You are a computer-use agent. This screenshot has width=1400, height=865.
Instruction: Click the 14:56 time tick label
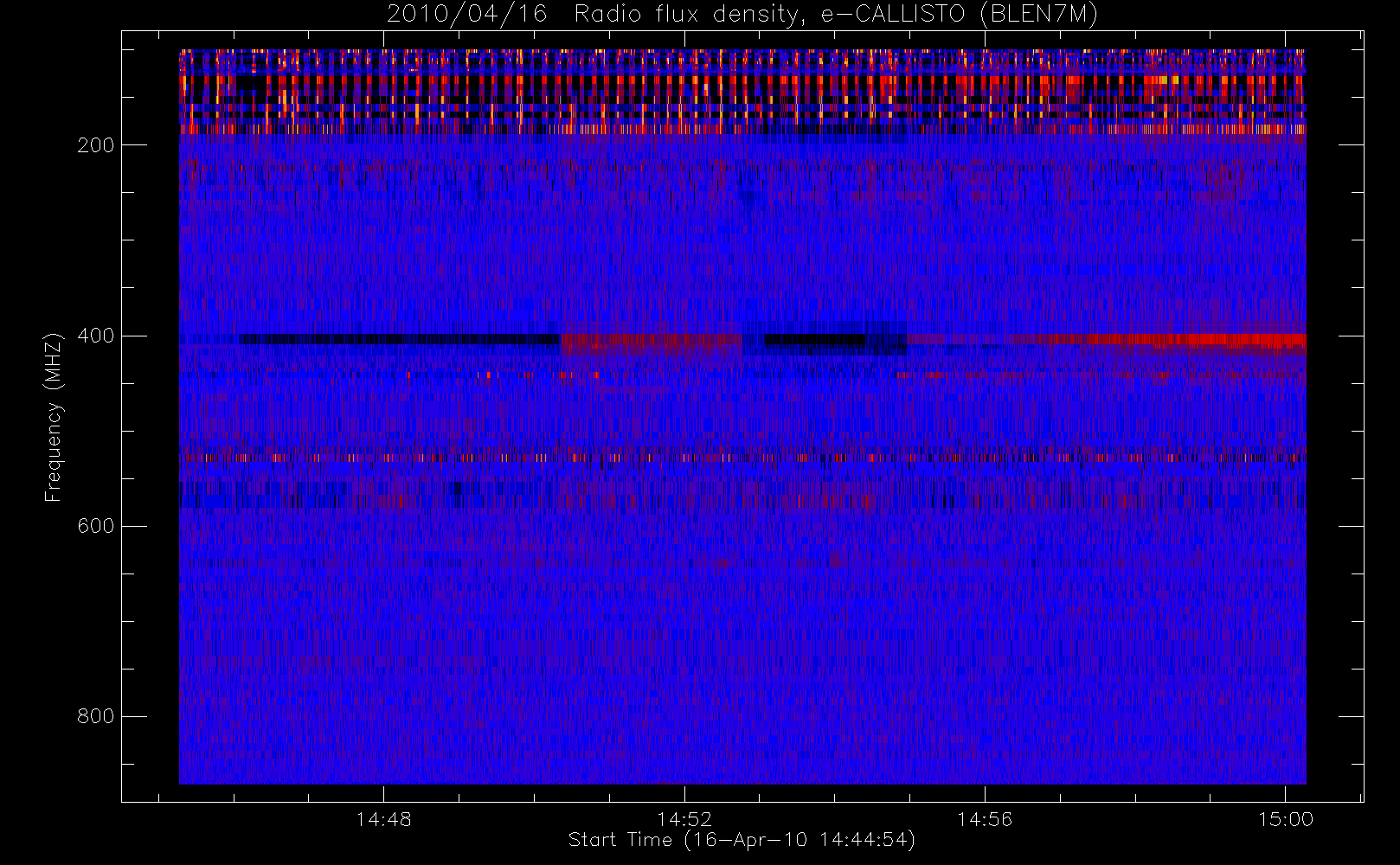click(x=985, y=819)
